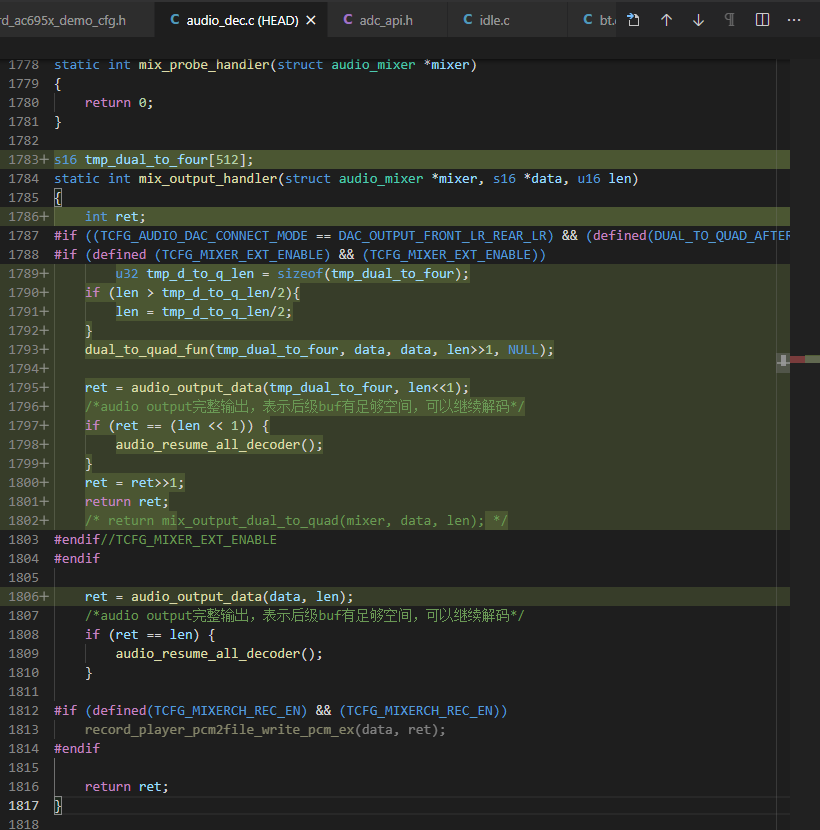Click the mix_output_handler function name
Image resolution: width=820 pixels, height=830 pixels.
pos(208,178)
